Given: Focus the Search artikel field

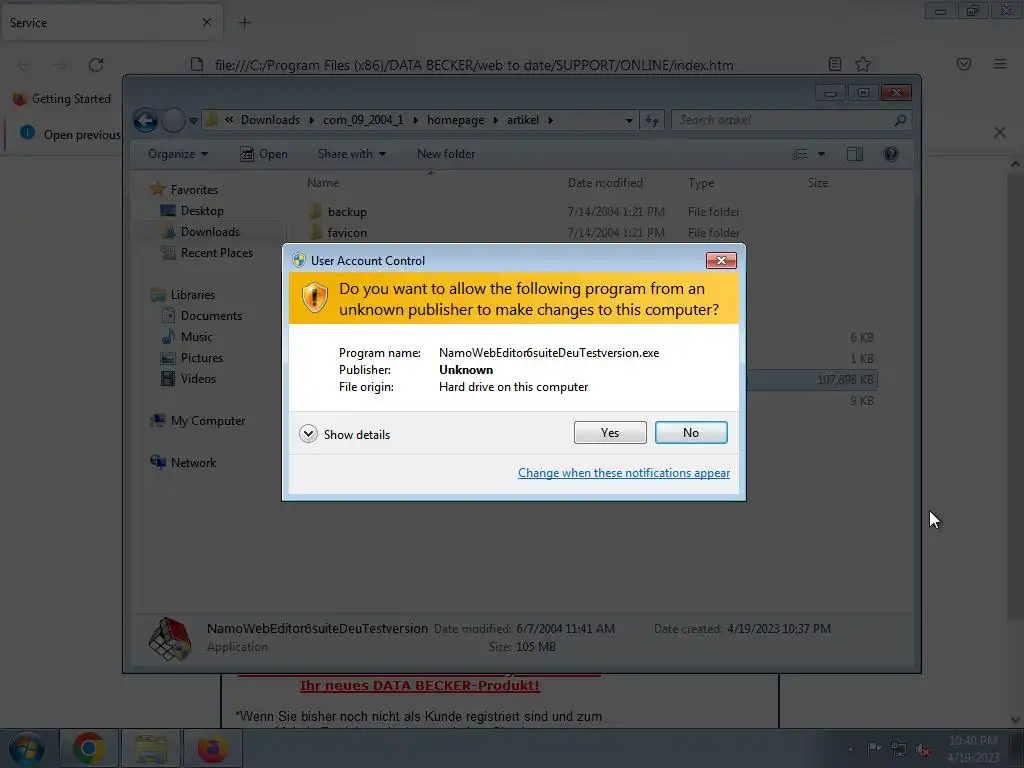Looking at the screenshot, I should (790, 120).
